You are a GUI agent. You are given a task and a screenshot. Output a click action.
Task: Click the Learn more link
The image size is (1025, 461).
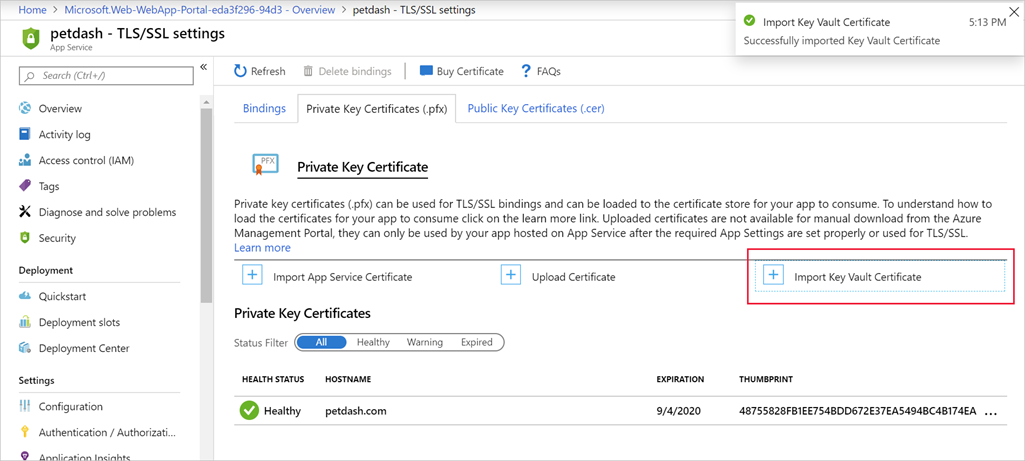coord(262,248)
